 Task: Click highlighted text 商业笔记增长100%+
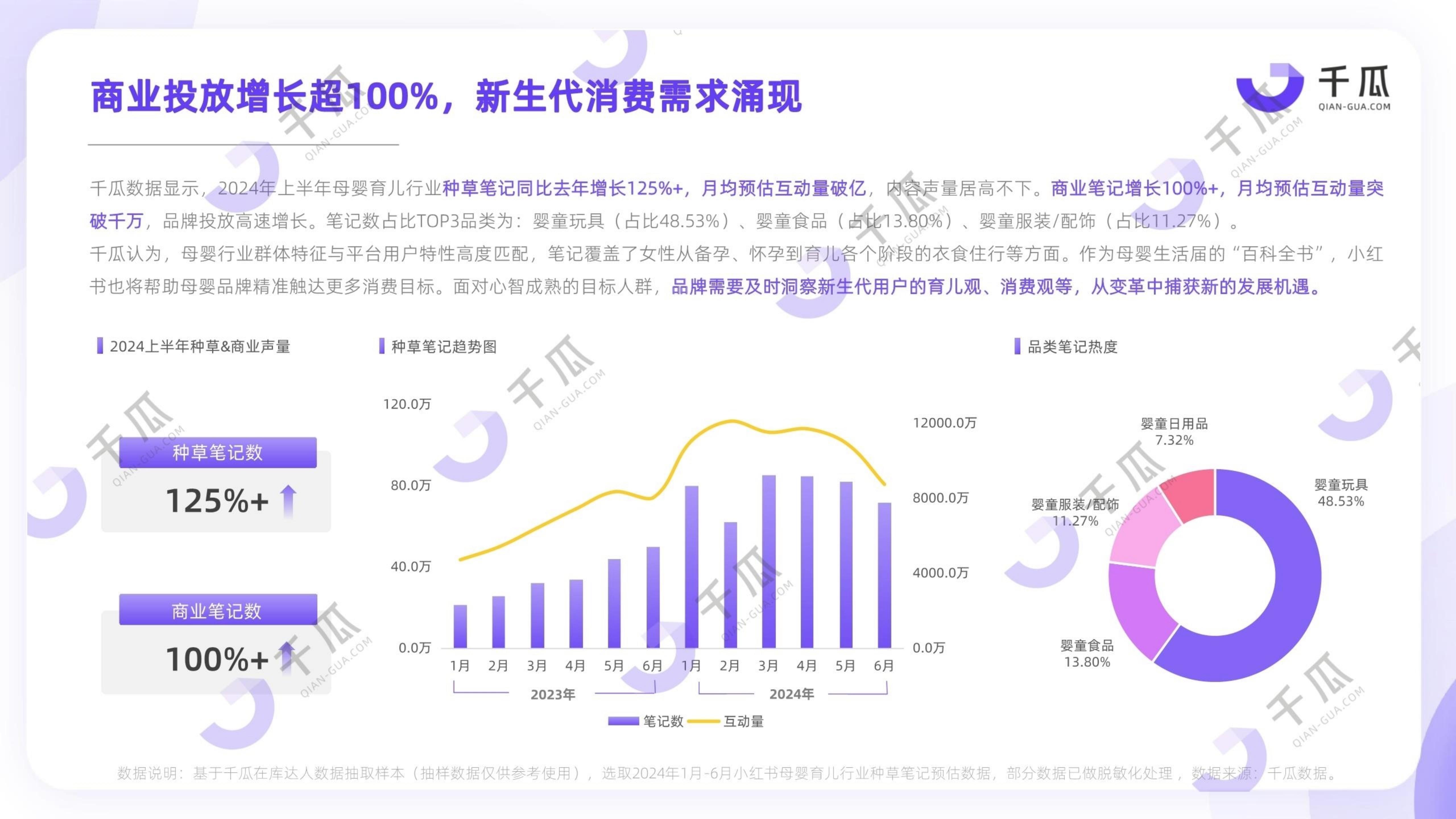[1134, 188]
